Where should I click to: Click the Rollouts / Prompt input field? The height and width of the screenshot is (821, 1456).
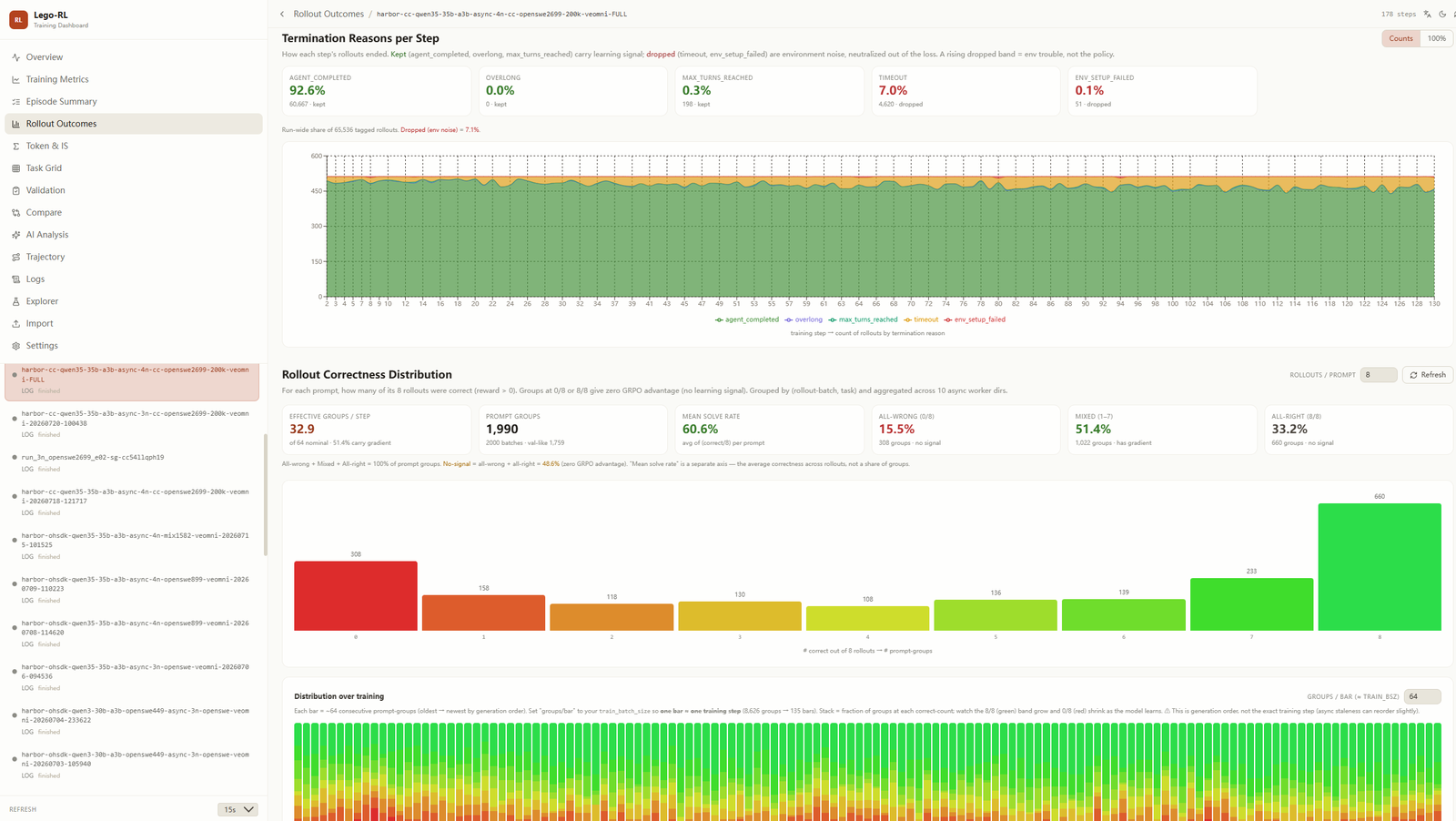(1378, 375)
